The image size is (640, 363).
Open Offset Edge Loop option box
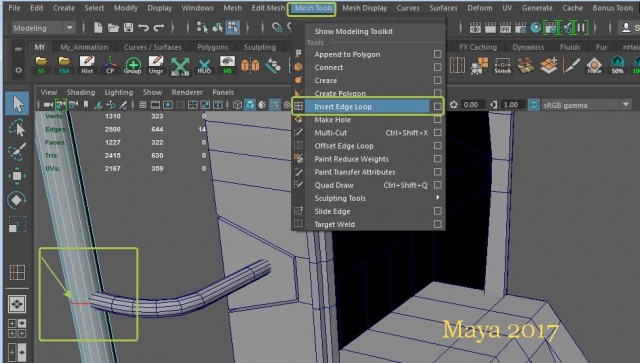pos(438,146)
